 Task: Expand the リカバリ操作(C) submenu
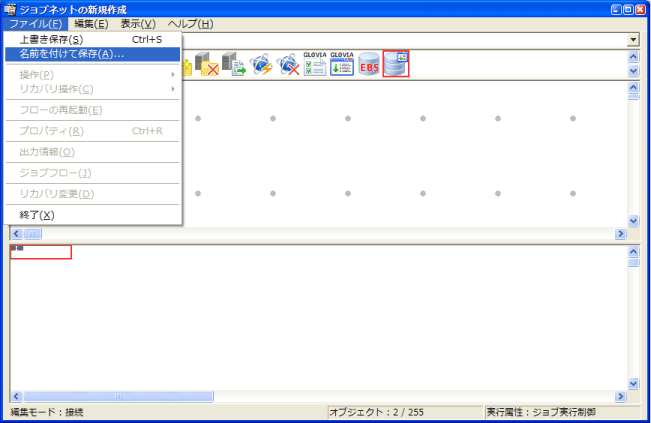[93, 89]
